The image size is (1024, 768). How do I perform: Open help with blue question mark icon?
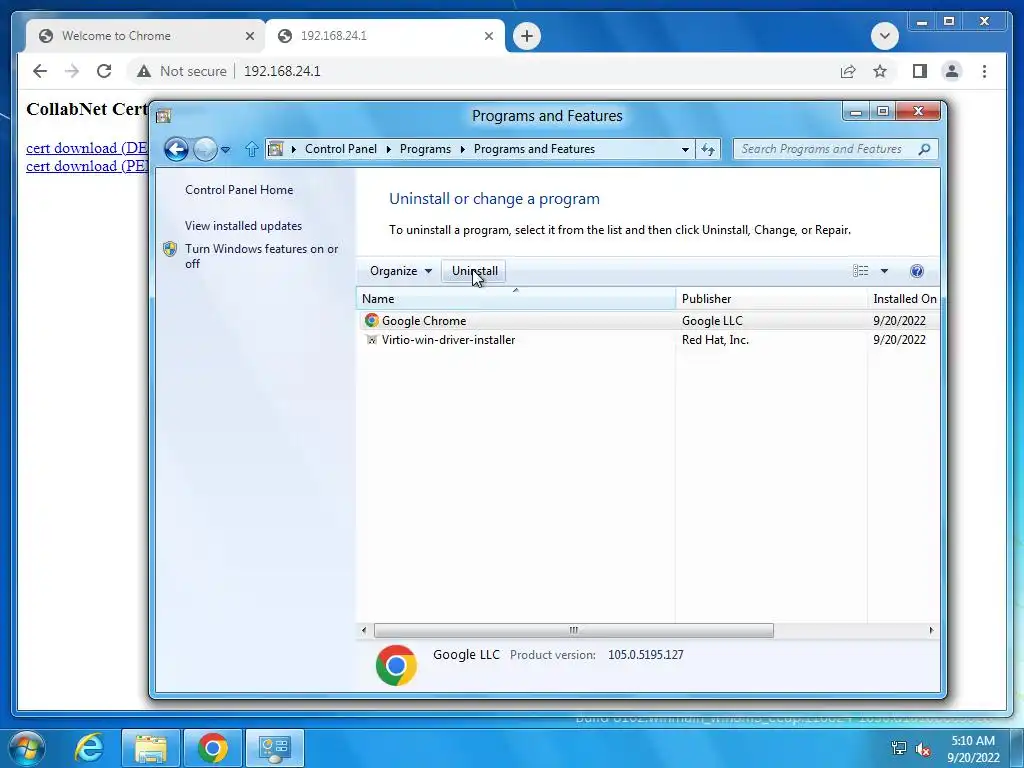point(917,271)
